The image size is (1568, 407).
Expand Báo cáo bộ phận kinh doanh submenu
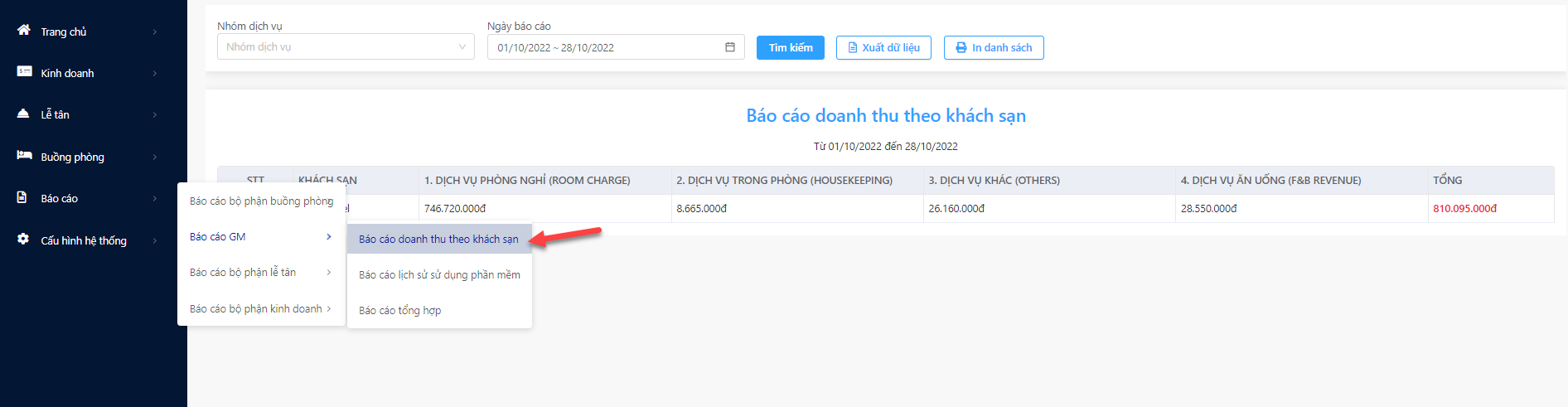[329, 308]
